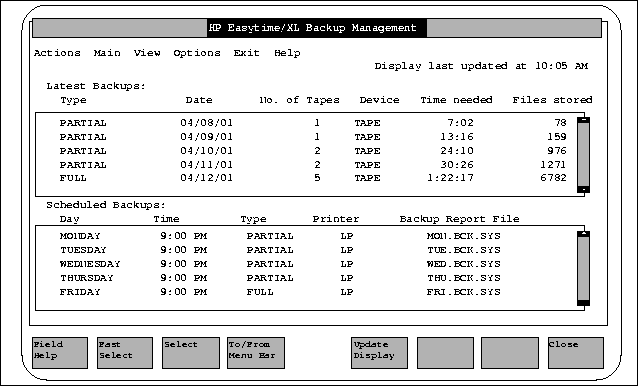This screenshot has width=638, height=386.
Task: Click the MON.BCK.SYS report file
Action: click(463, 236)
